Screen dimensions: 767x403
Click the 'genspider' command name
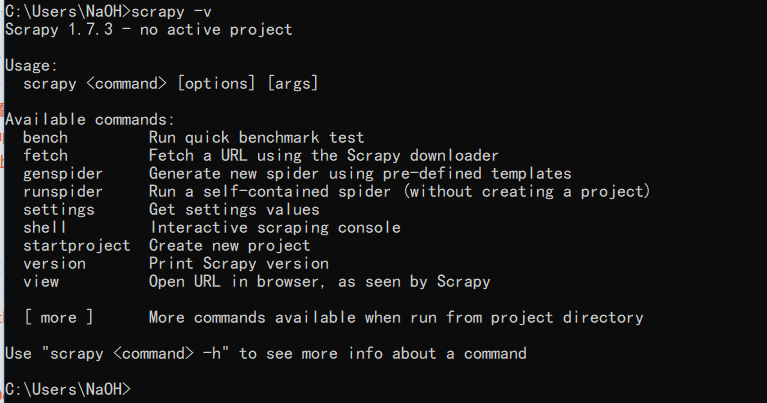click(x=63, y=174)
